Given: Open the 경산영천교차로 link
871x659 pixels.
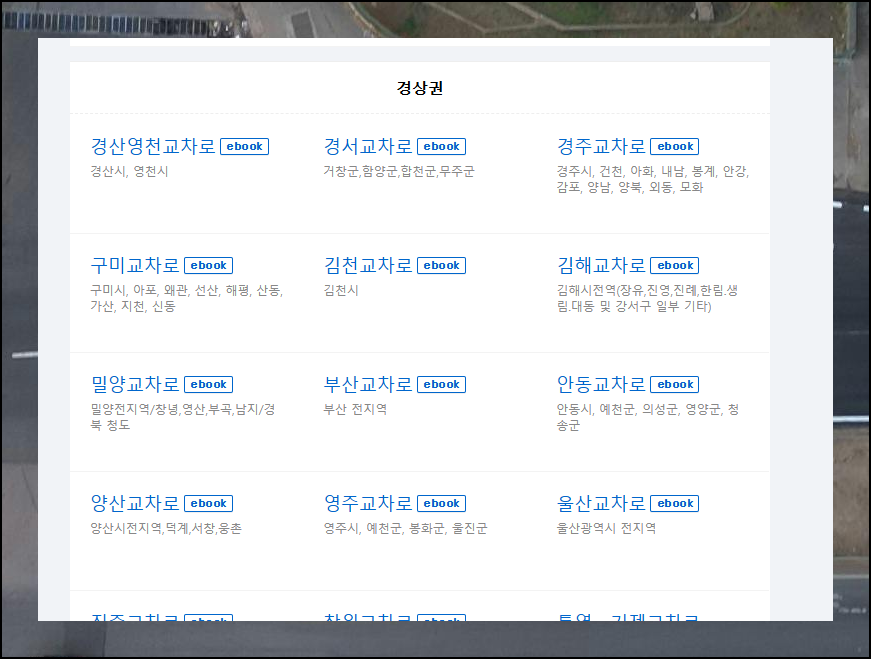Looking at the screenshot, I should point(153,147).
